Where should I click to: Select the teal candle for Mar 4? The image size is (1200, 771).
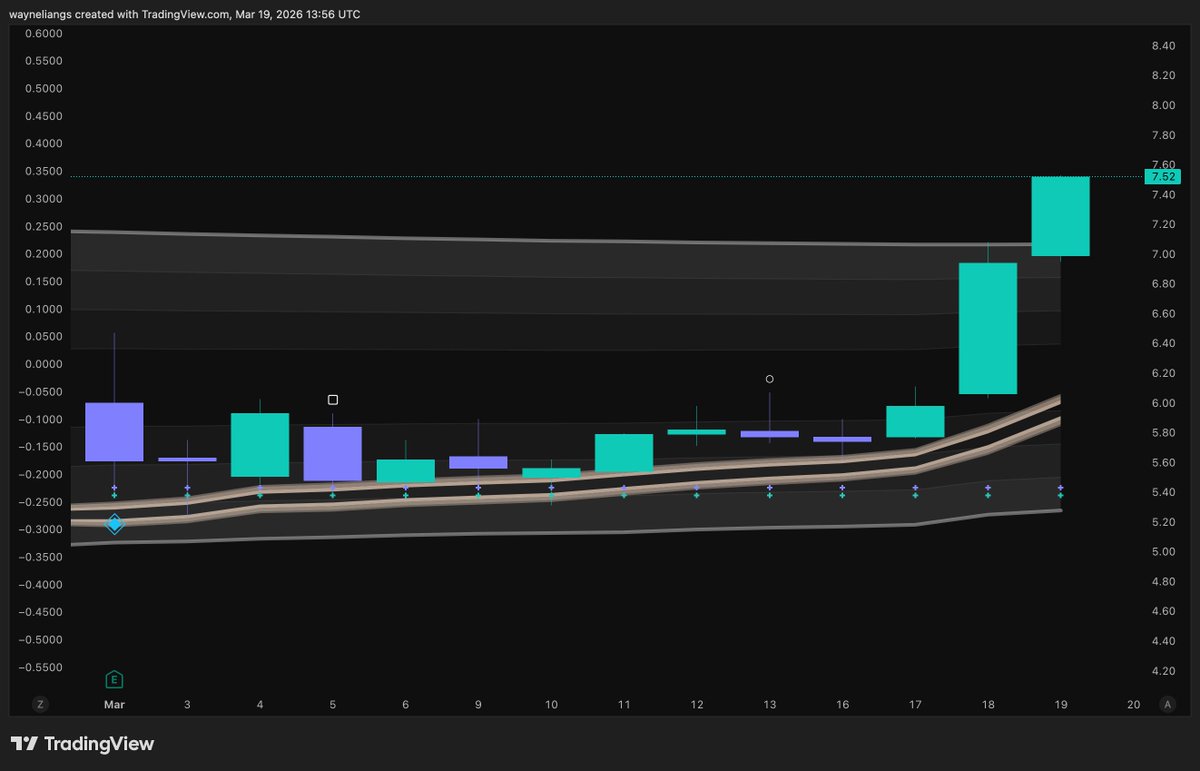tap(260, 445)
